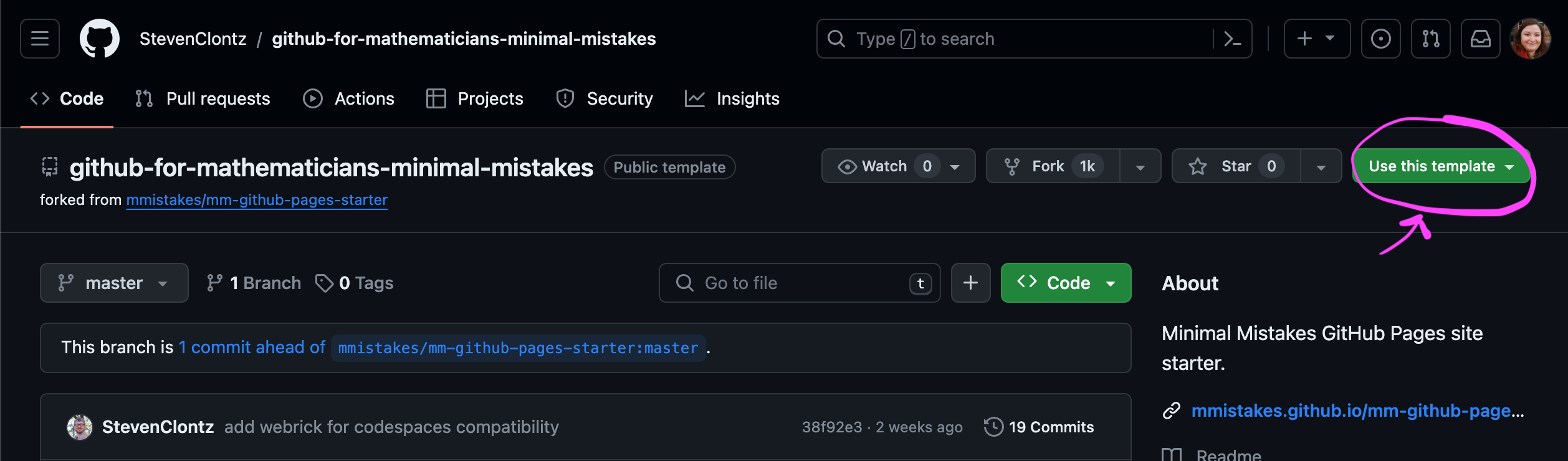1568x461 pixels.
Task: Open mmistakes.github.io website link in About
Action: point(1357,411)
